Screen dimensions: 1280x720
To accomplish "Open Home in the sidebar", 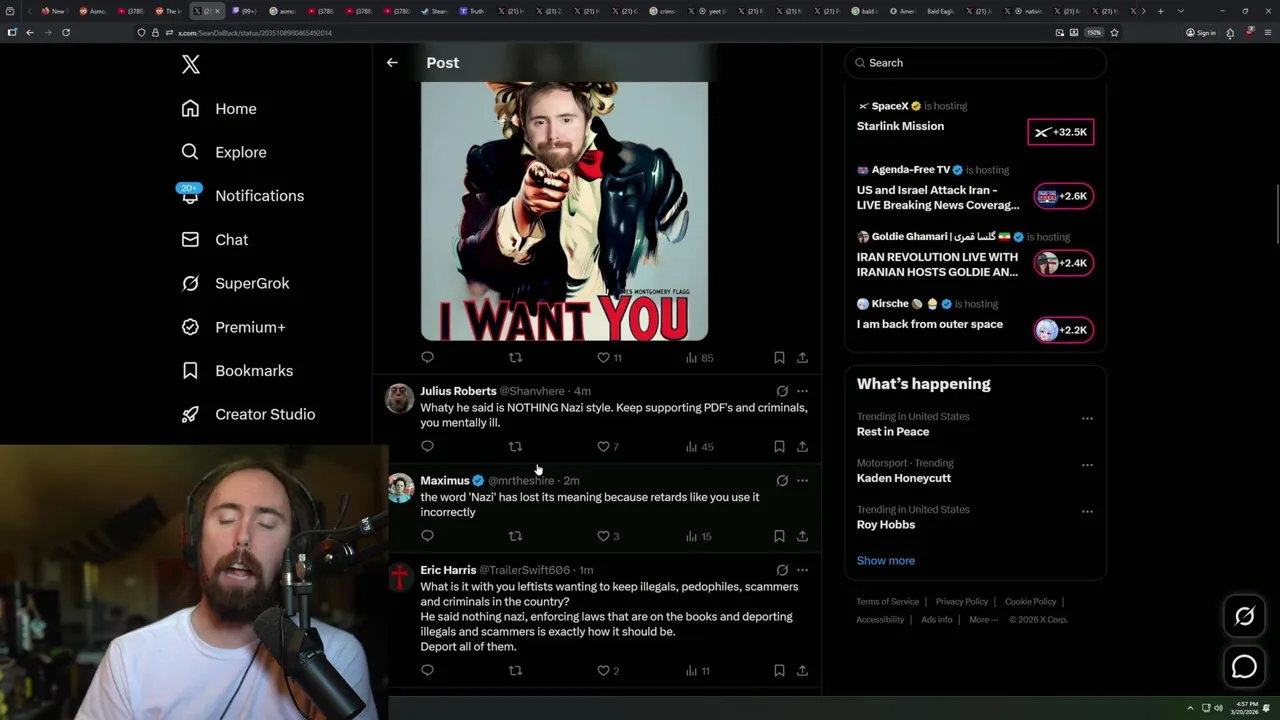I will 219,109.
